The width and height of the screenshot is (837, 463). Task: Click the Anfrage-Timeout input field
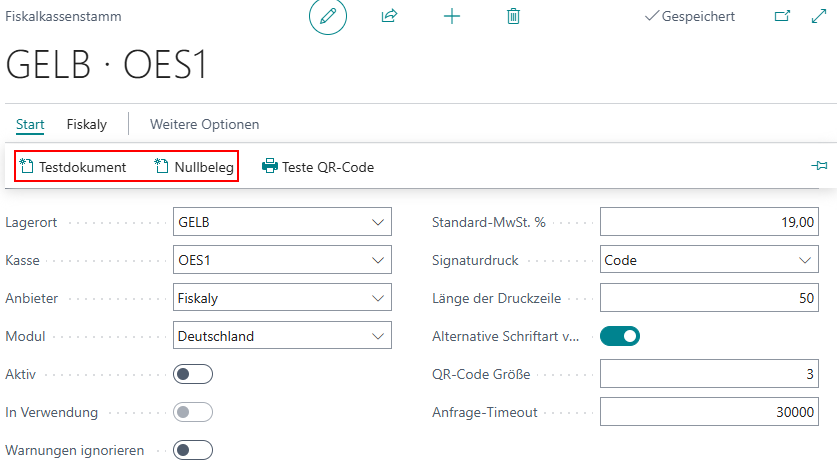coord(709,412)
